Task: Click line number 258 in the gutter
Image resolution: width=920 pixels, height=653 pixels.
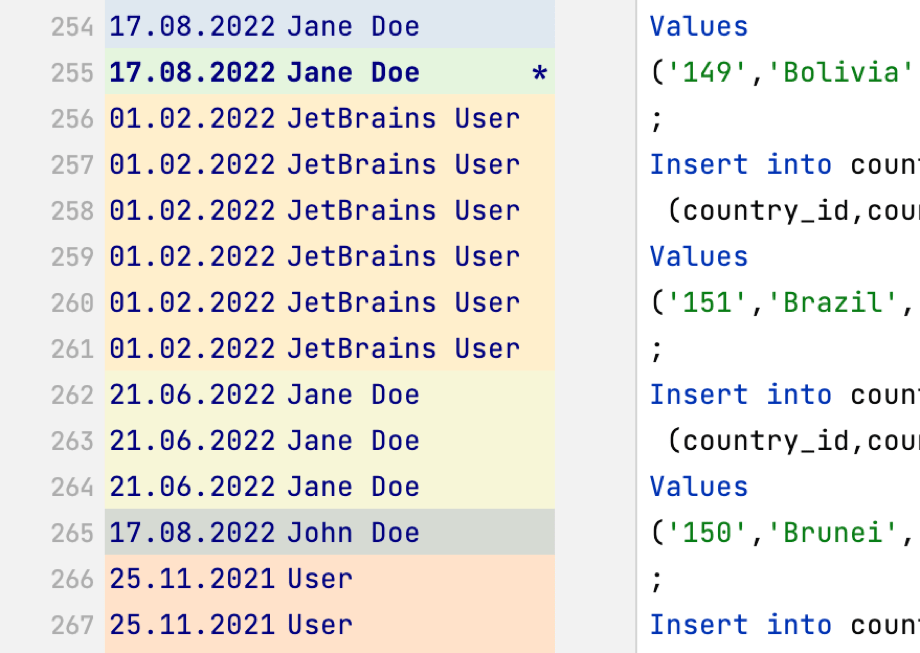Action: [72, 211]
